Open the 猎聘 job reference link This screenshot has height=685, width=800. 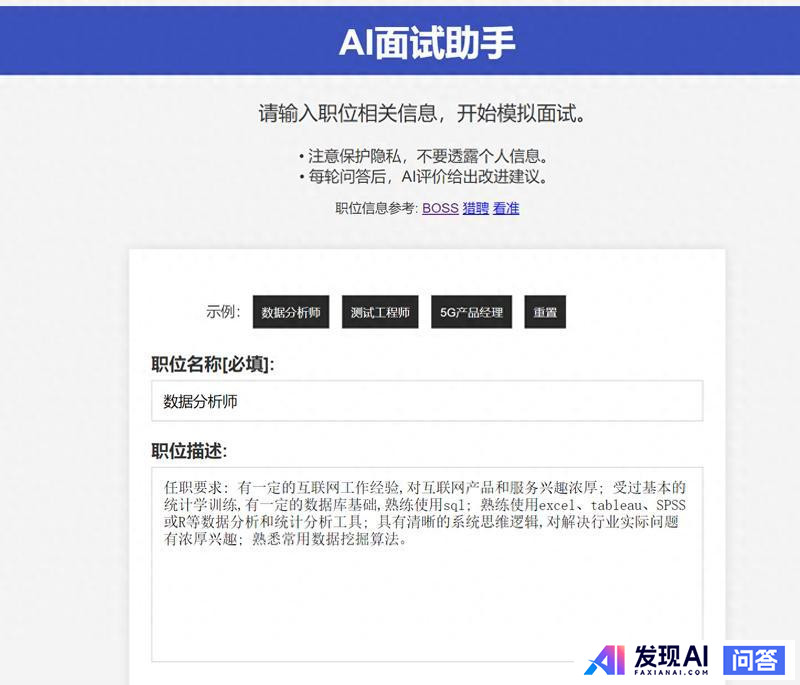point(475,208)
